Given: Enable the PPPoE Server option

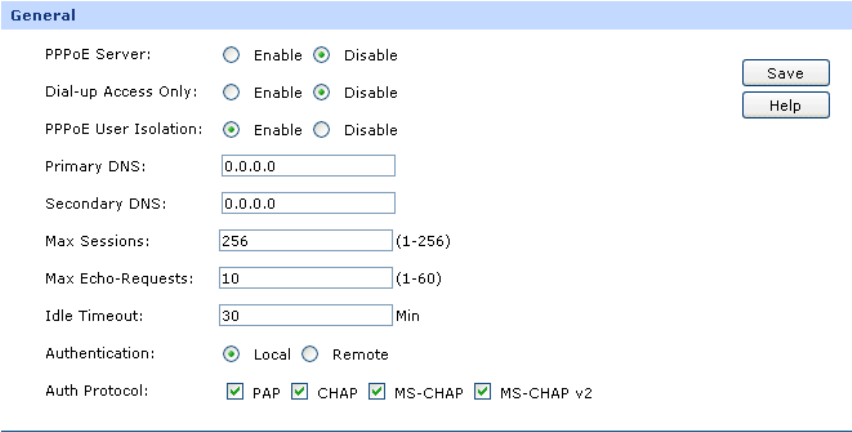Looking at the screenshot, I should [230, 56].
